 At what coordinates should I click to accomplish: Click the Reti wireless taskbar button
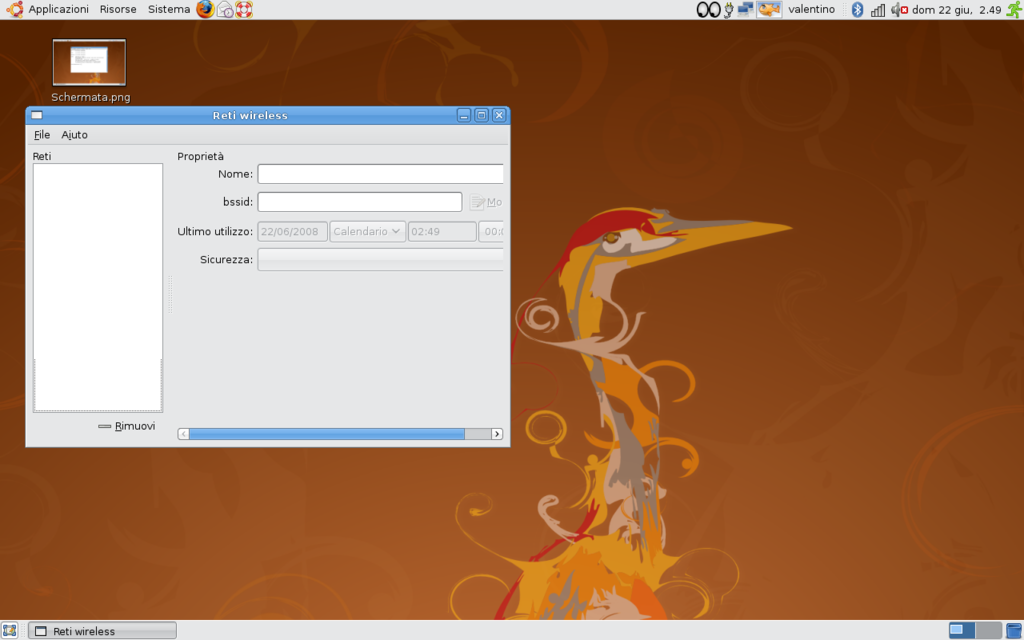click(102, 631)
